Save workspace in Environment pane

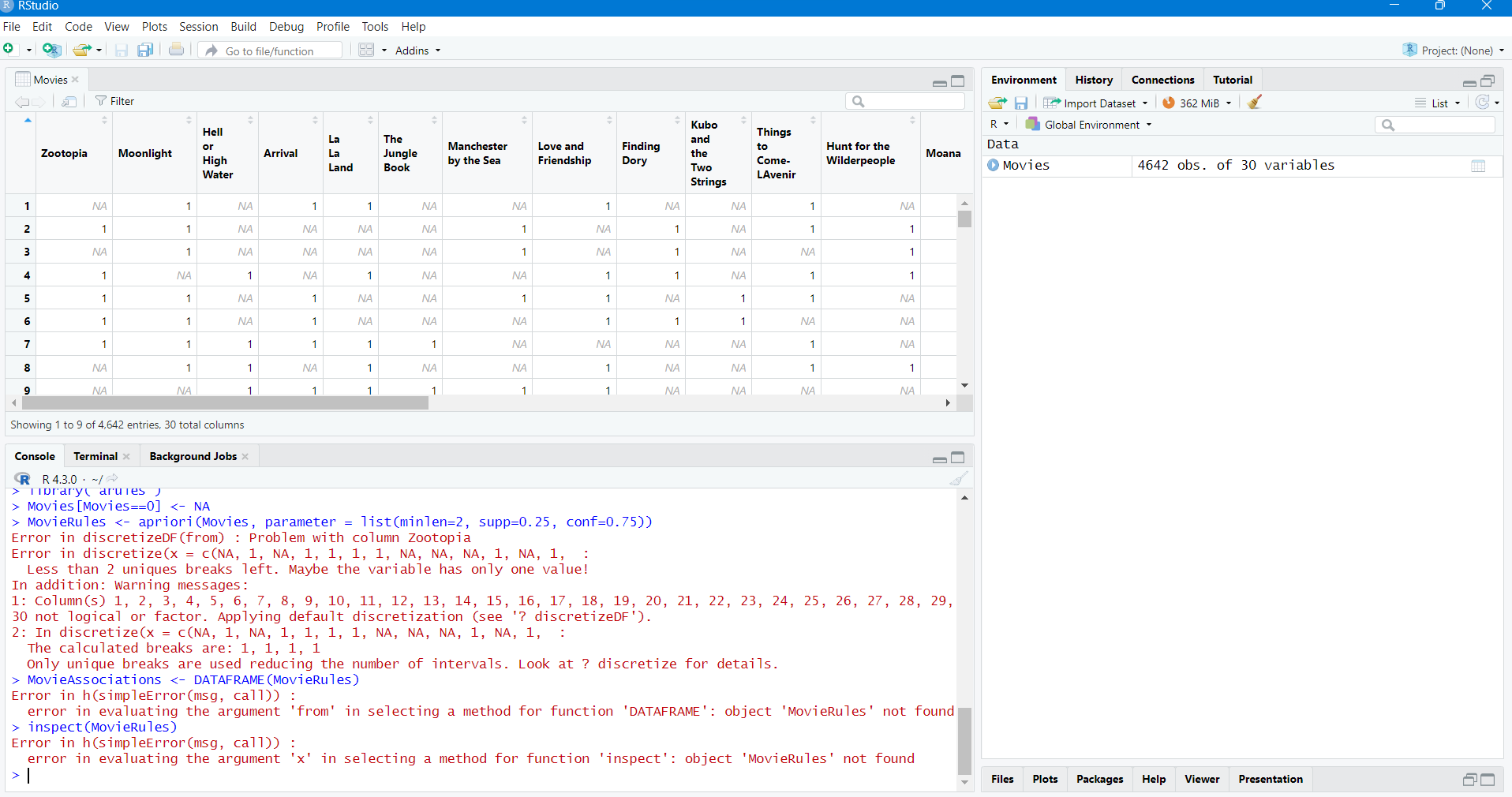coord(1021,103)
